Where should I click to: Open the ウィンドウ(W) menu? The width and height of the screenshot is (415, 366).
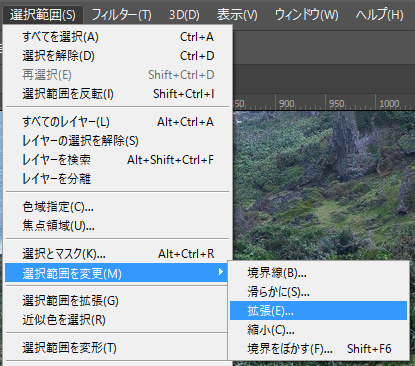307,15
